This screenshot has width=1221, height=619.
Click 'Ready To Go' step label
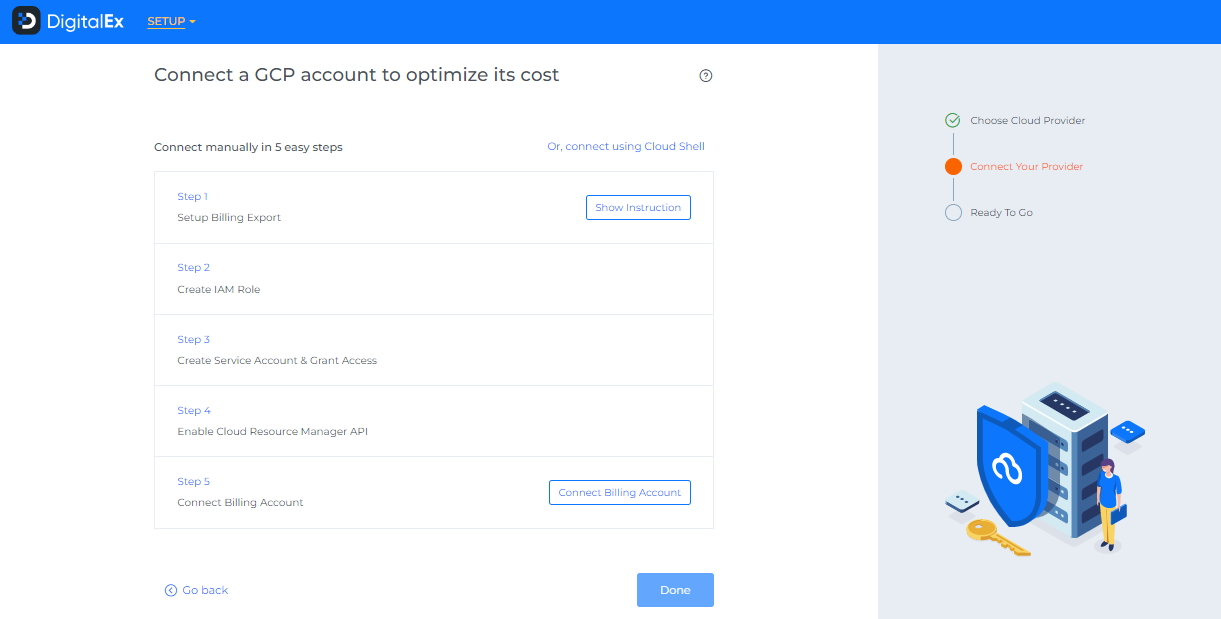(x=1001, y=213)
